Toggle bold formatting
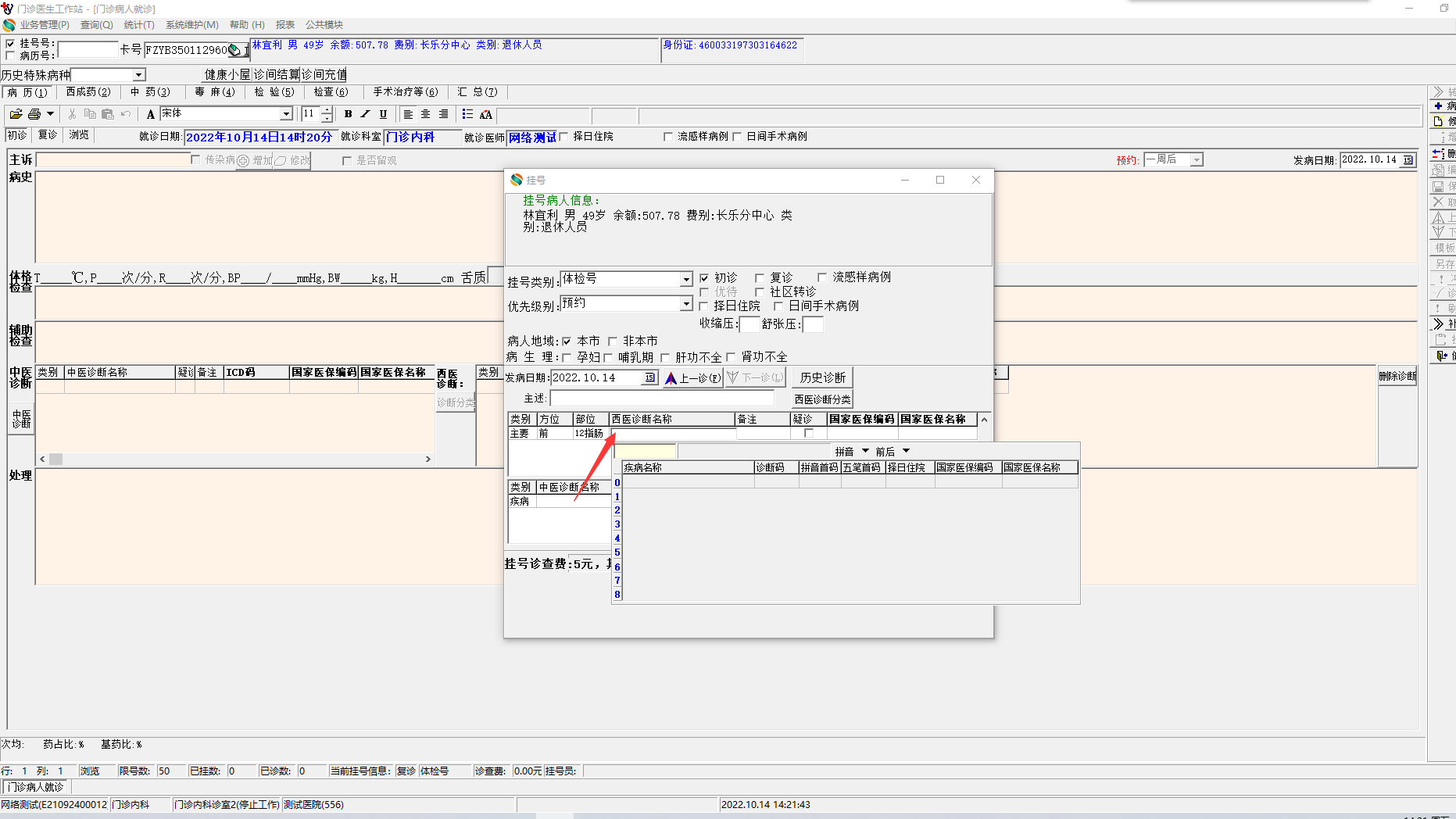 348,114
